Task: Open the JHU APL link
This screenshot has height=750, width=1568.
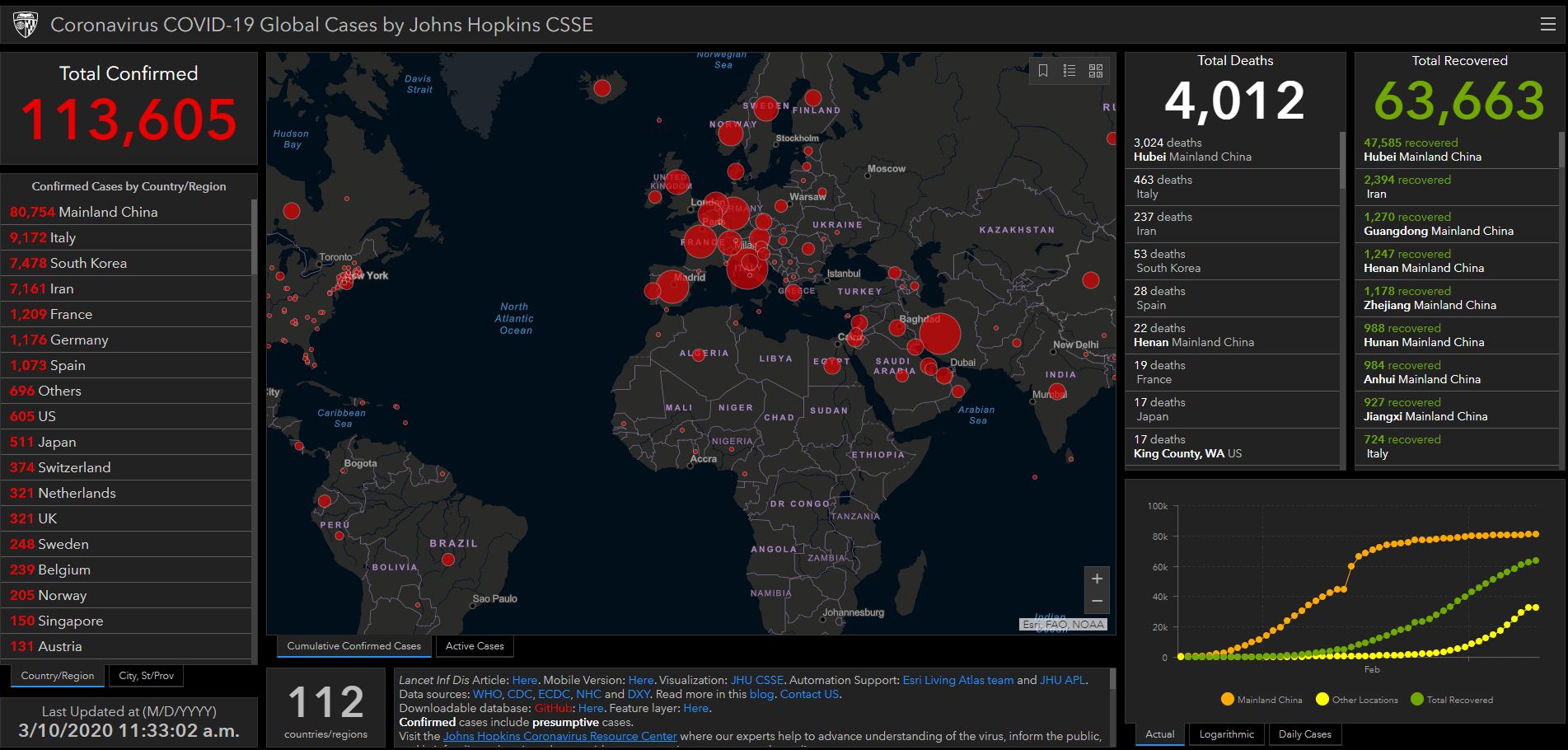Action: pos(1063,681)
